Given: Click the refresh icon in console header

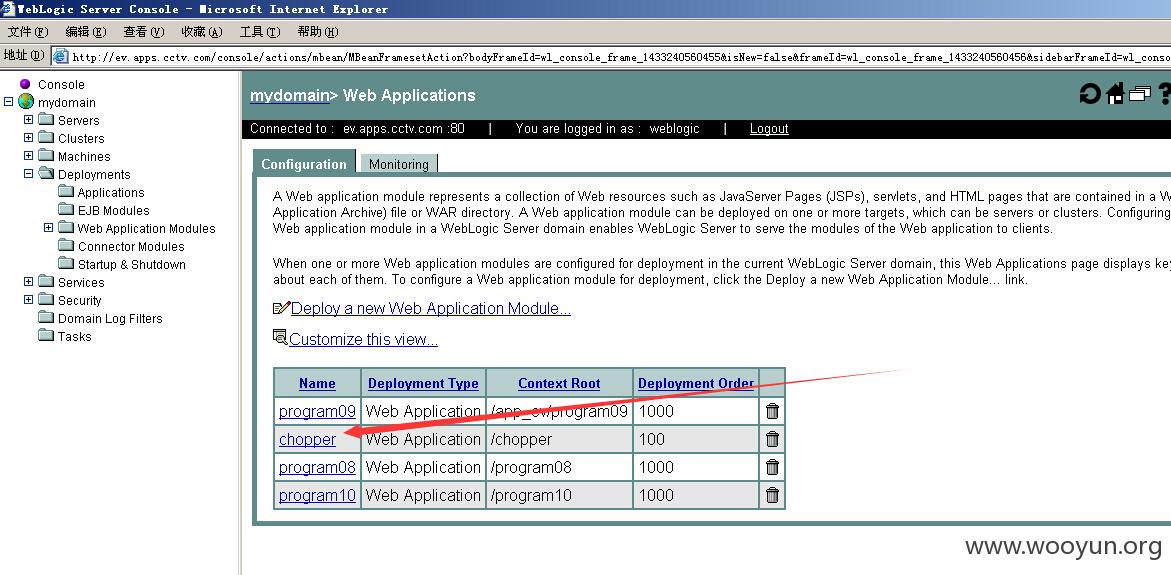Looking at the screenshot, I should (1090, 94).
